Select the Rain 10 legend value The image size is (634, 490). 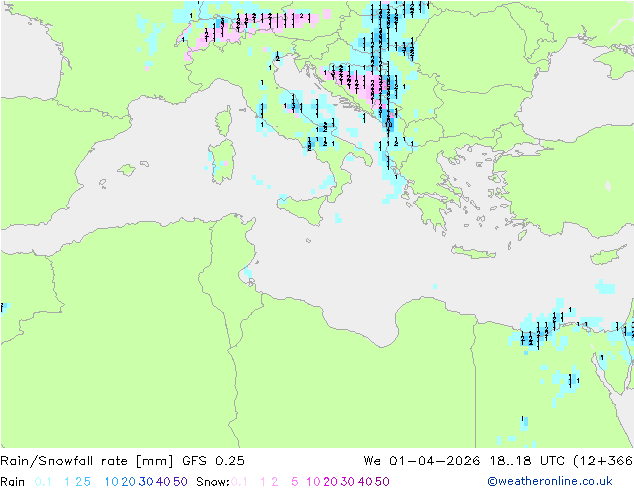(112, 482)
